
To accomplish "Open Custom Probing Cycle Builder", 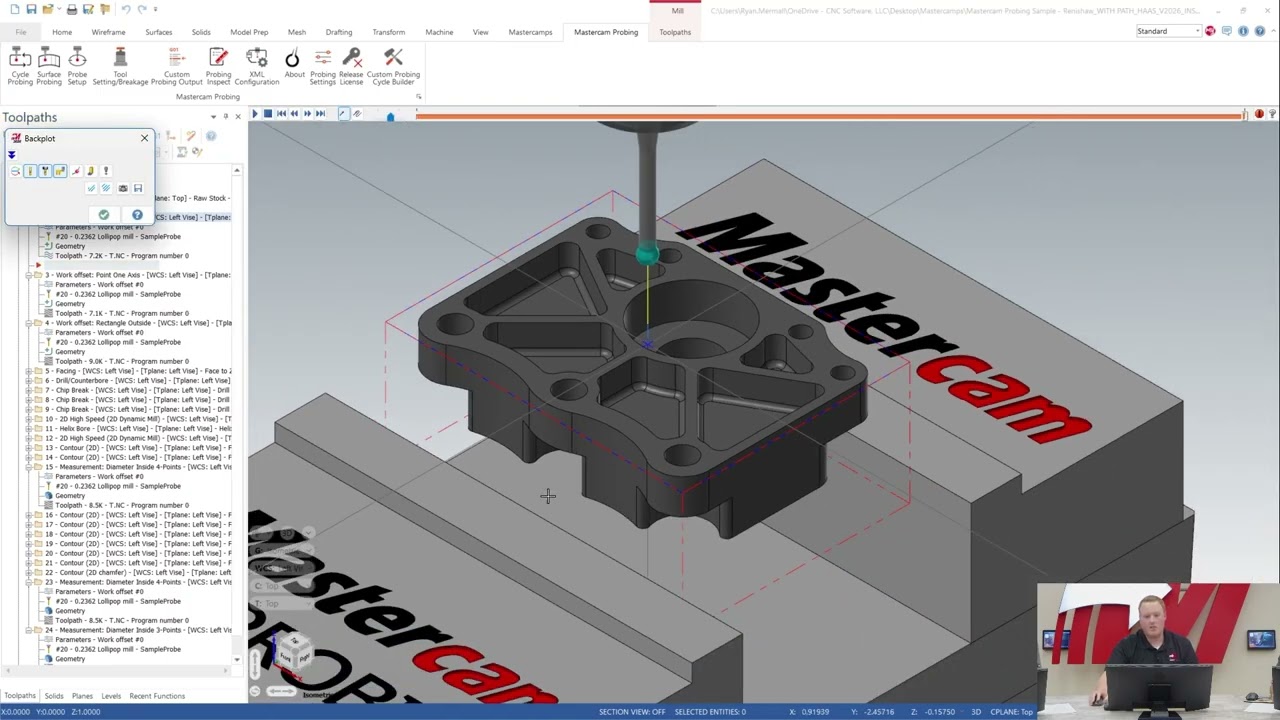I will point(393,66).
